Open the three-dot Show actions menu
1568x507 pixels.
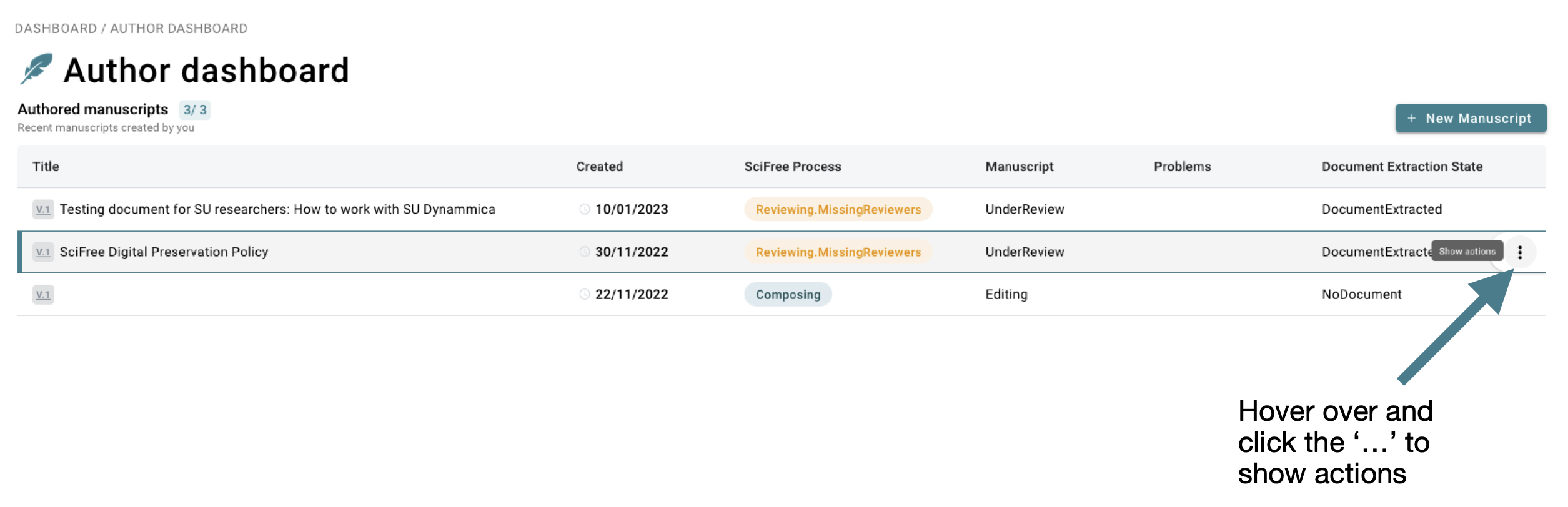click(x=1519, y=252)
